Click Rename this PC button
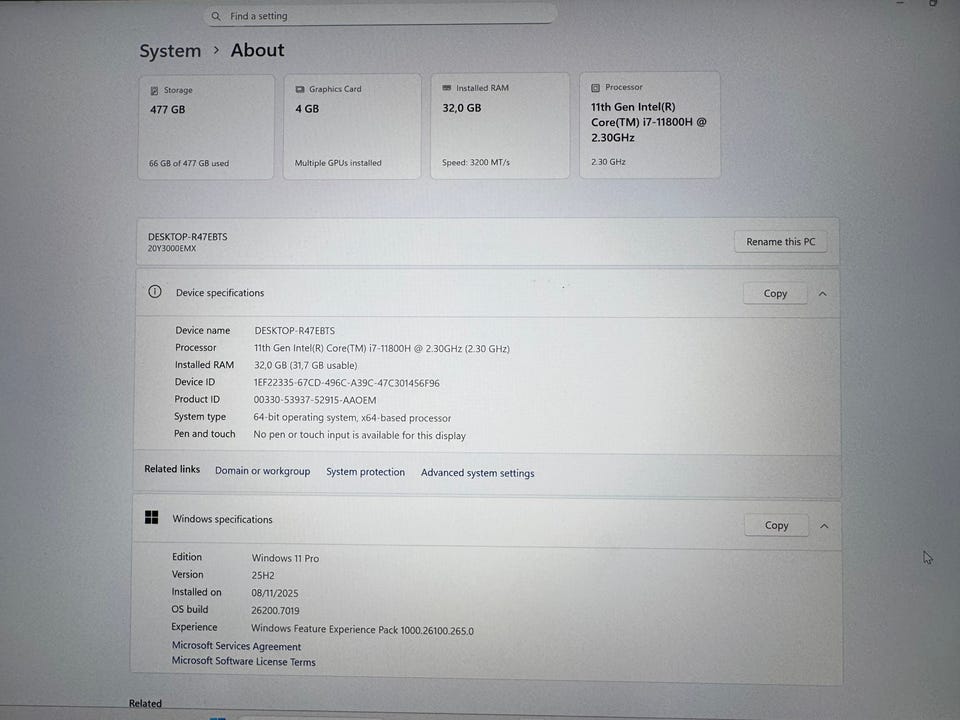This screenshot has height=720, width=960. [x=781, y=242]
